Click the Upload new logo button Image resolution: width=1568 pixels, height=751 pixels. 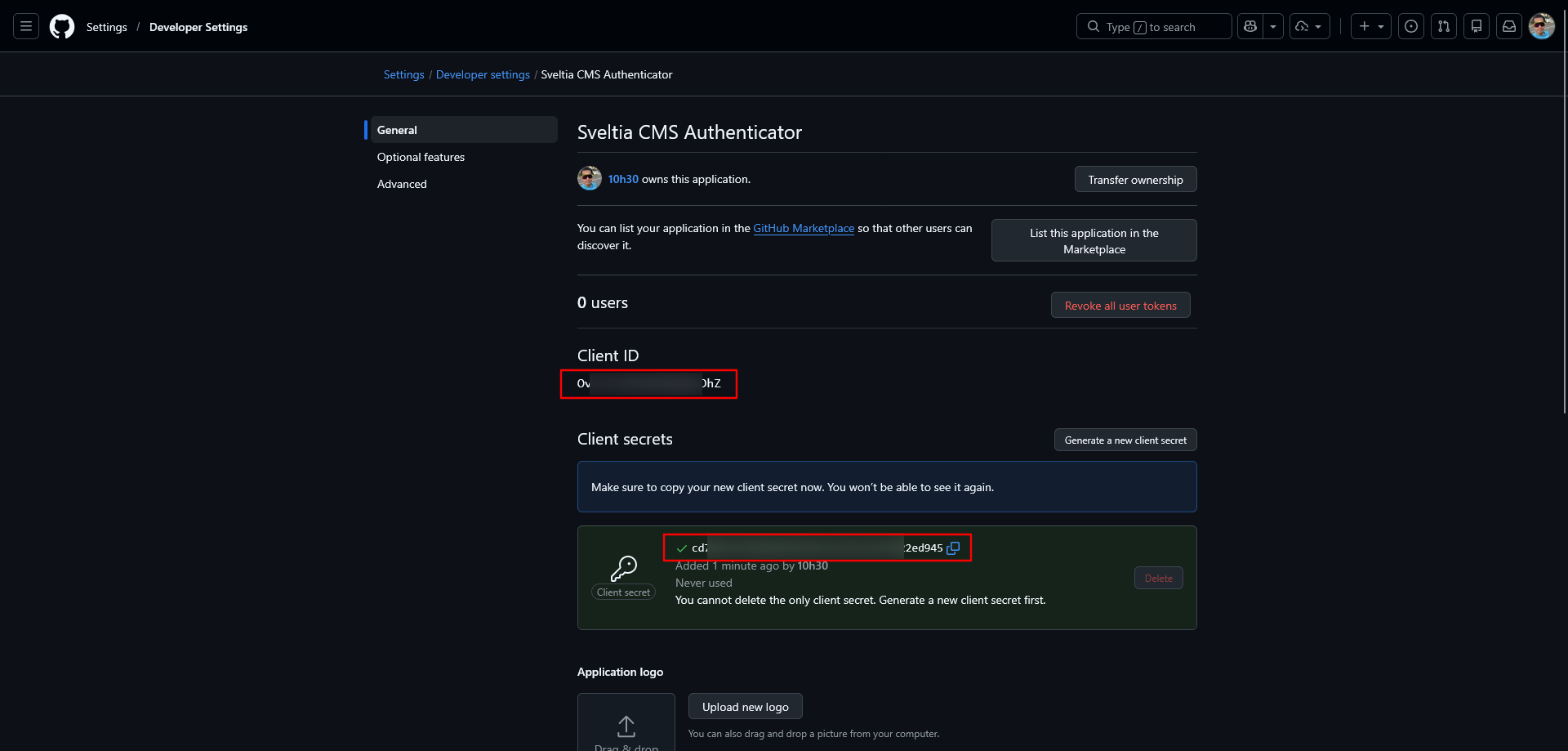[x=746, y=707]
